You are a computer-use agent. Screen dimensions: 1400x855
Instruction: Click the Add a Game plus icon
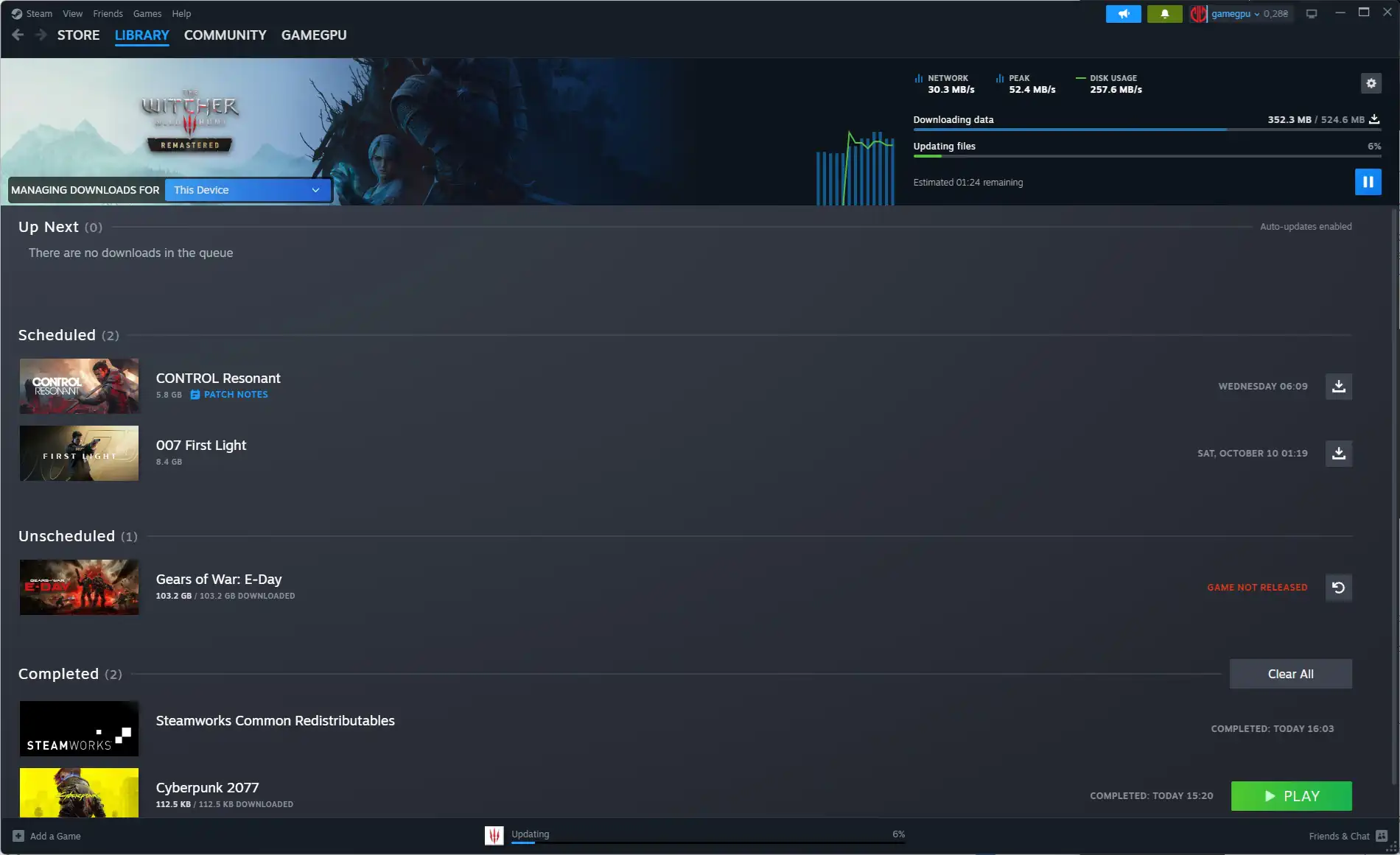pos(18,836)
